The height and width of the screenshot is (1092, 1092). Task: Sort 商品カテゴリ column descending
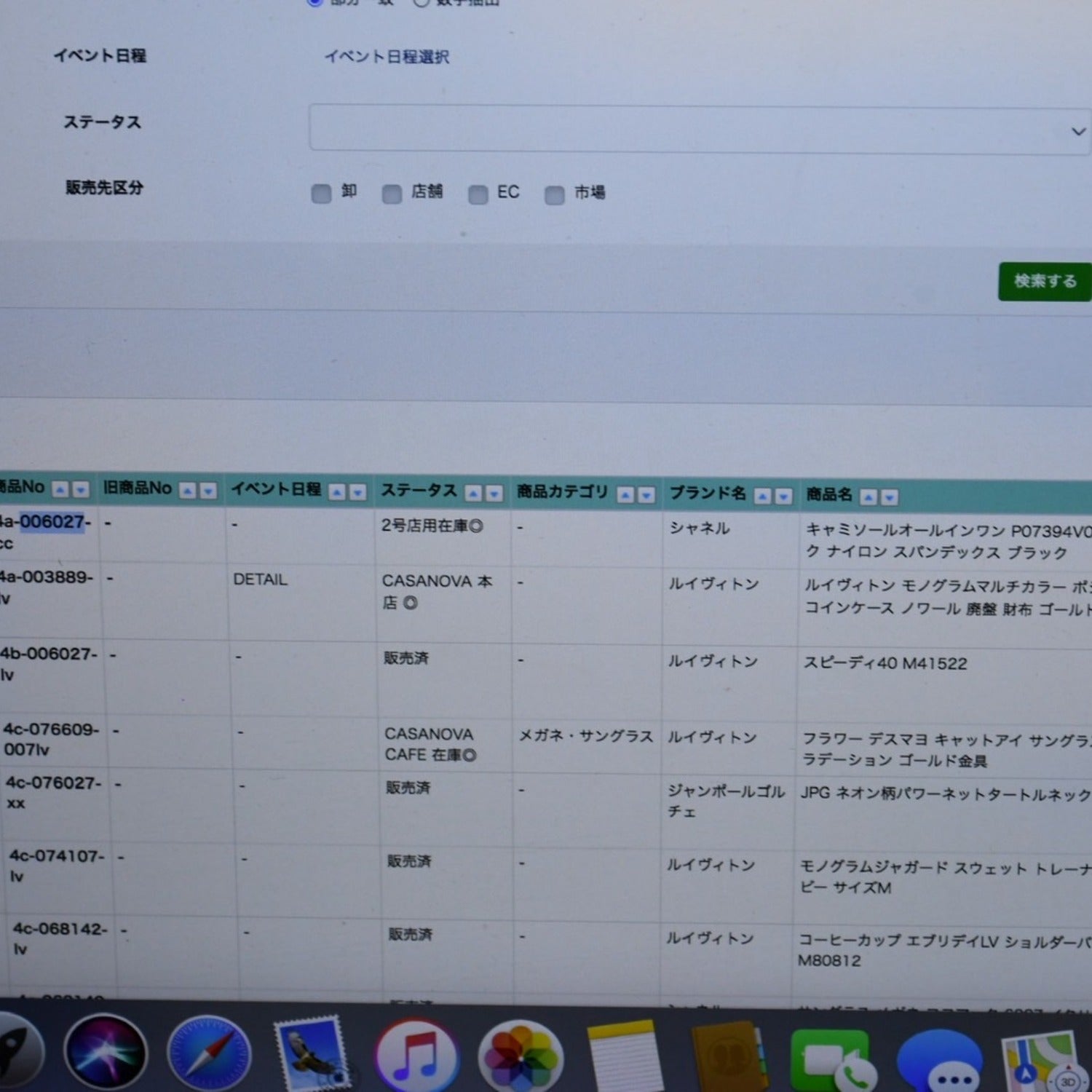[x=646, y=495]
